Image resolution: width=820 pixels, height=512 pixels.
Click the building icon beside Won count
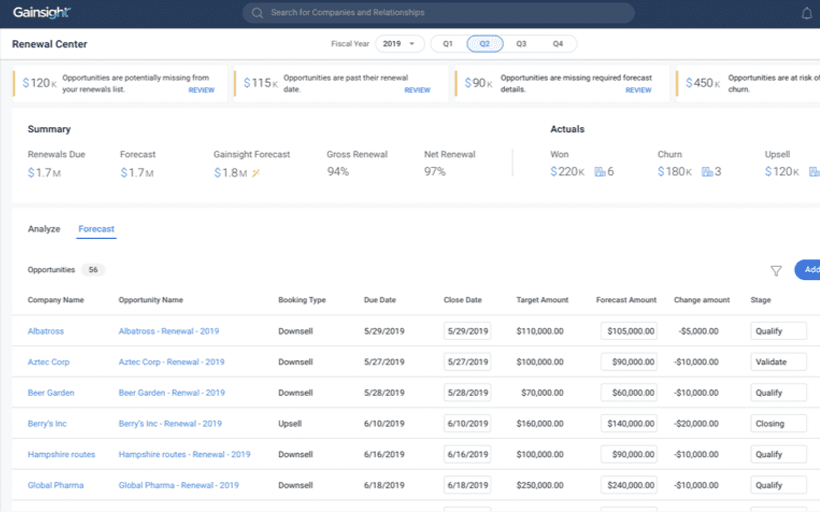coord(600,172)
